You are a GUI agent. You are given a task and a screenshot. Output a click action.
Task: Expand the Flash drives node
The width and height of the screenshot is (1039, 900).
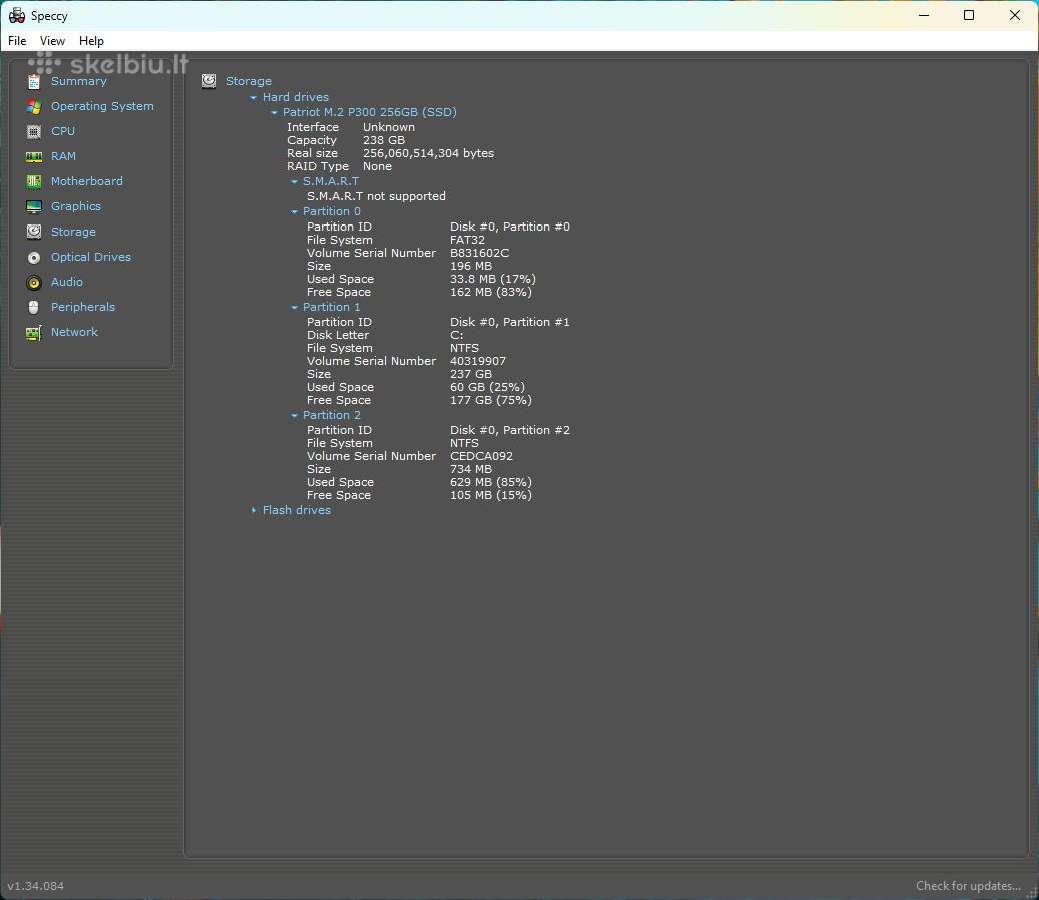tap(253, 510)
